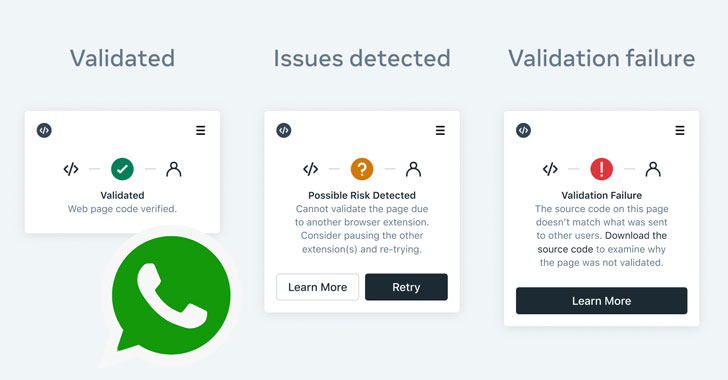Open the hamburger menu in Validation failure card
This screenshot has height=380, width=728.
[680, 131]
